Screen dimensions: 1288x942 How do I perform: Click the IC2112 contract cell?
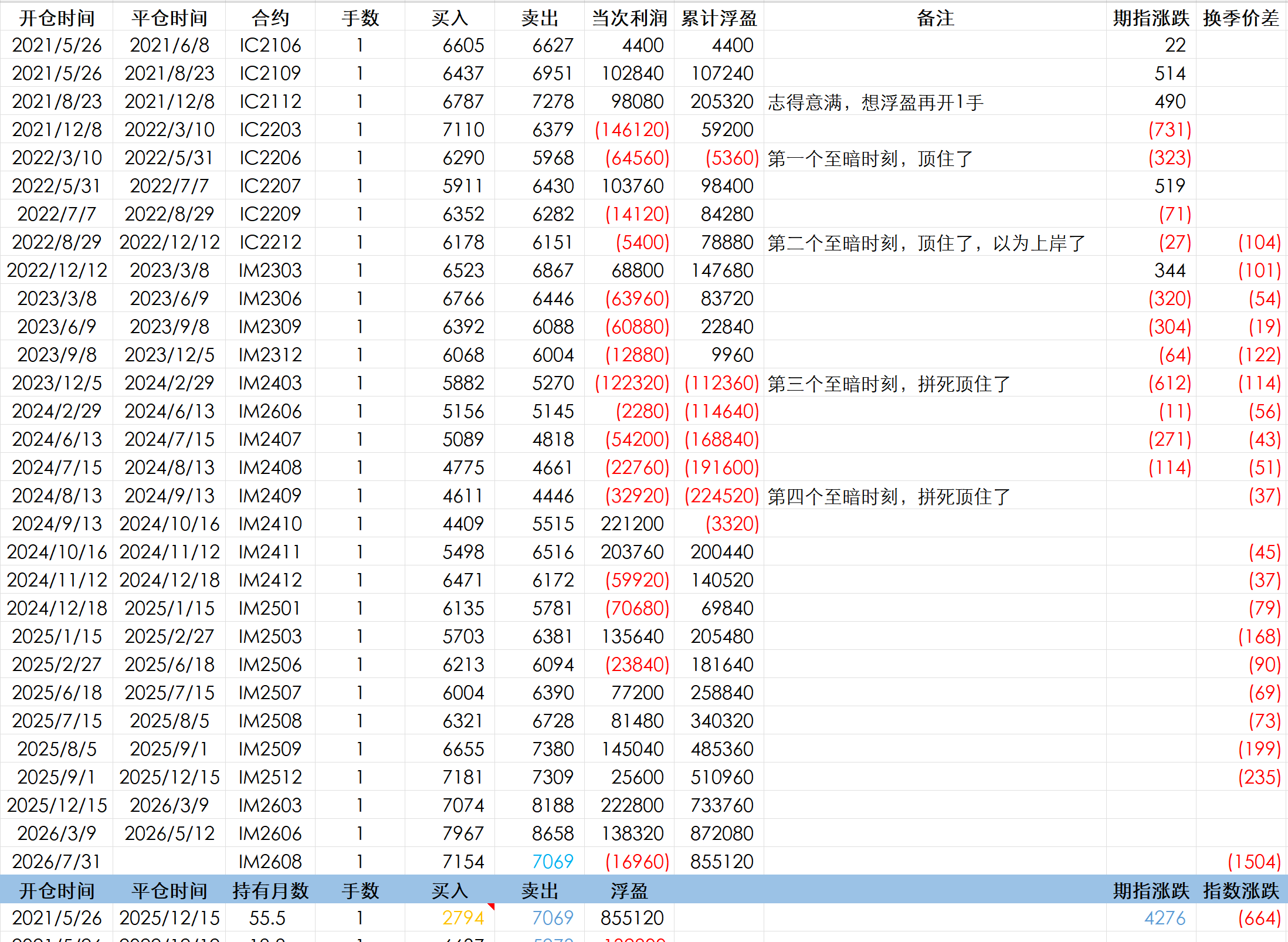coord(270,101)
